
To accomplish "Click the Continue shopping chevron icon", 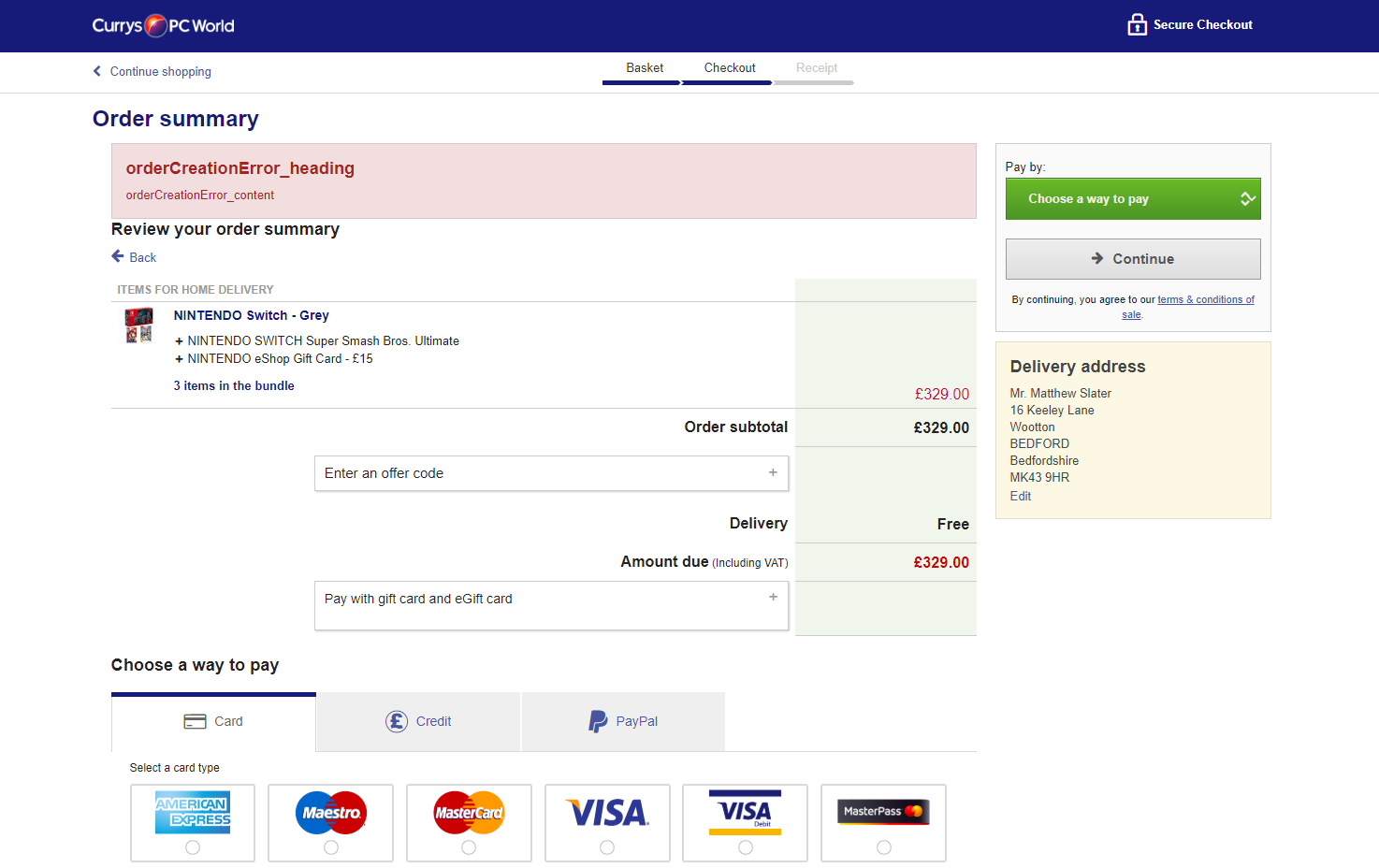I will coord(97,71).
